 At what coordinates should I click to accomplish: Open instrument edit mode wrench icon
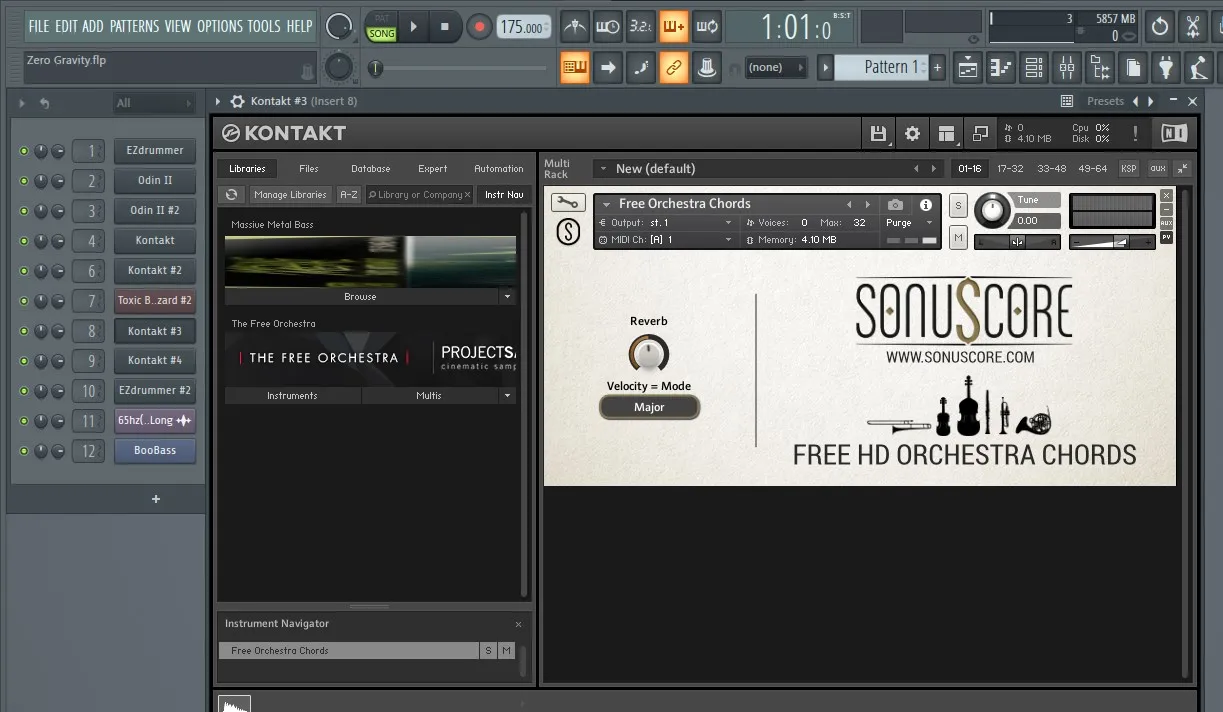[x=567, y=203]
